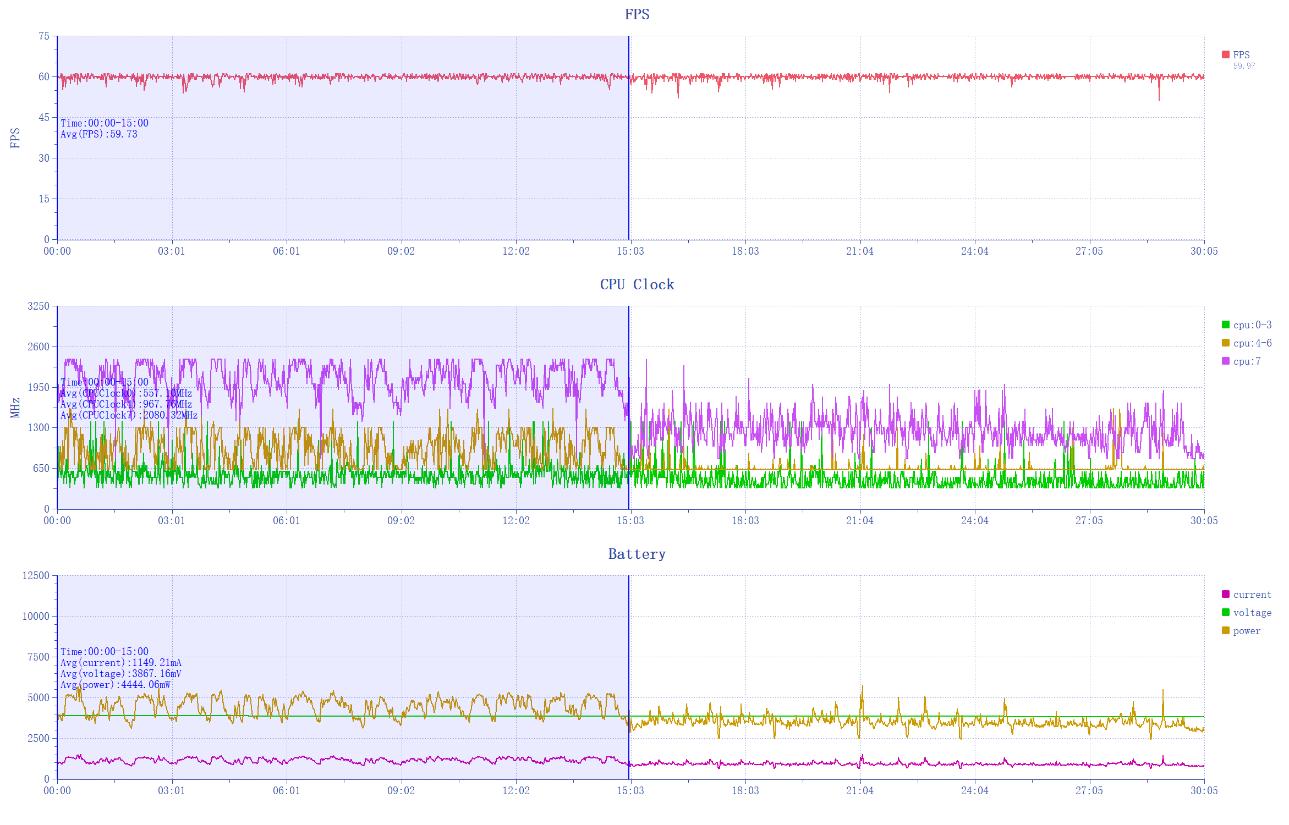Select the 'cpu:7' legend label
Viewport: 1289px width, 825px height.
coord(1247,361)
